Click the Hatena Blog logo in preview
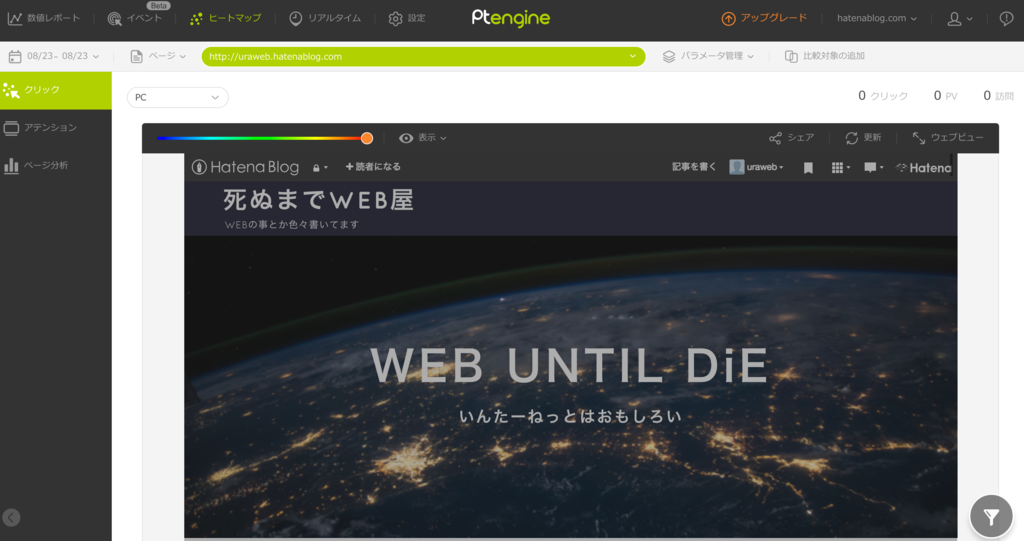1024x541 pixels. 246,167
